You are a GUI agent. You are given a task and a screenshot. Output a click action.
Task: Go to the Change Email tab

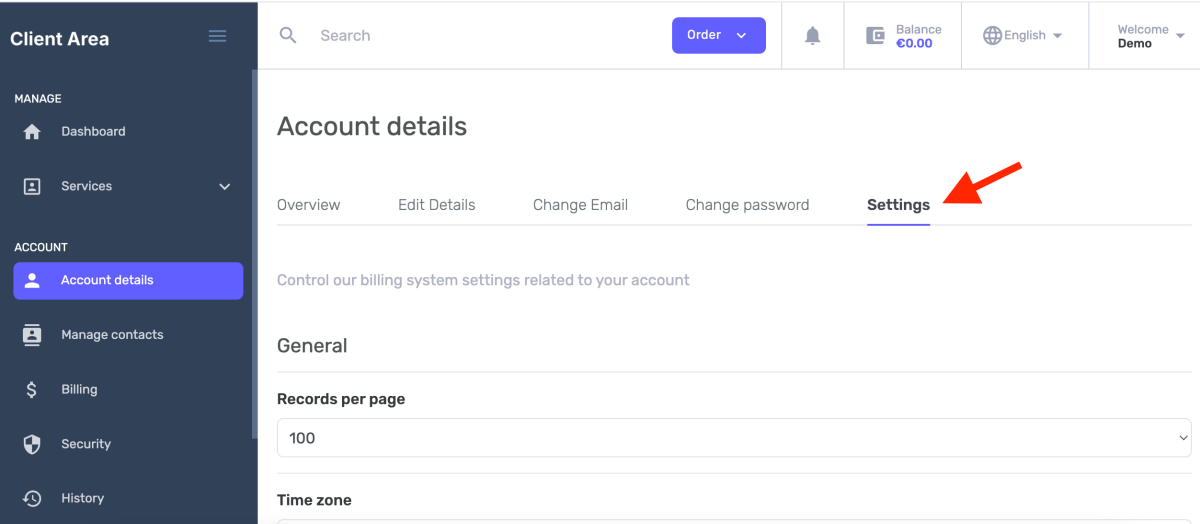[x=580, y=205]
